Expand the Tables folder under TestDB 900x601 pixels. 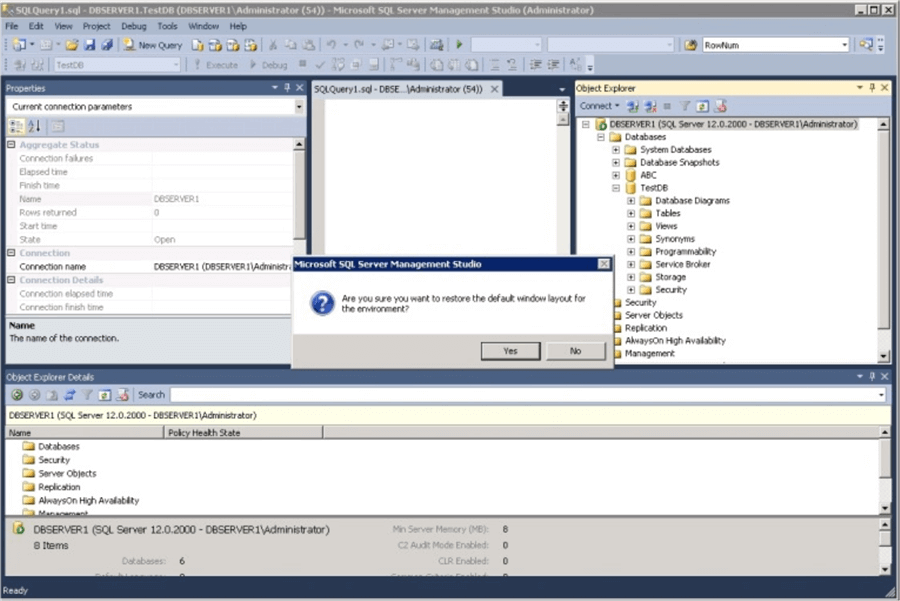(x=631, y=213)
